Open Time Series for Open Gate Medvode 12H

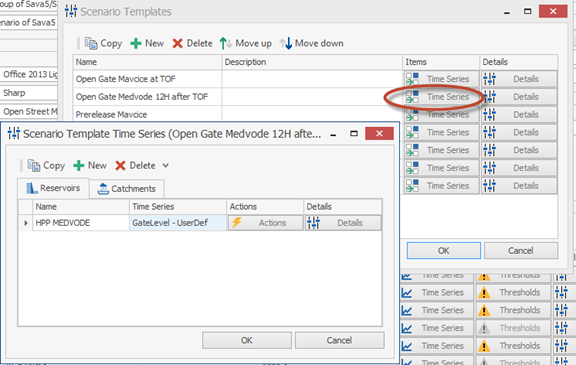(x=442, y=97)
